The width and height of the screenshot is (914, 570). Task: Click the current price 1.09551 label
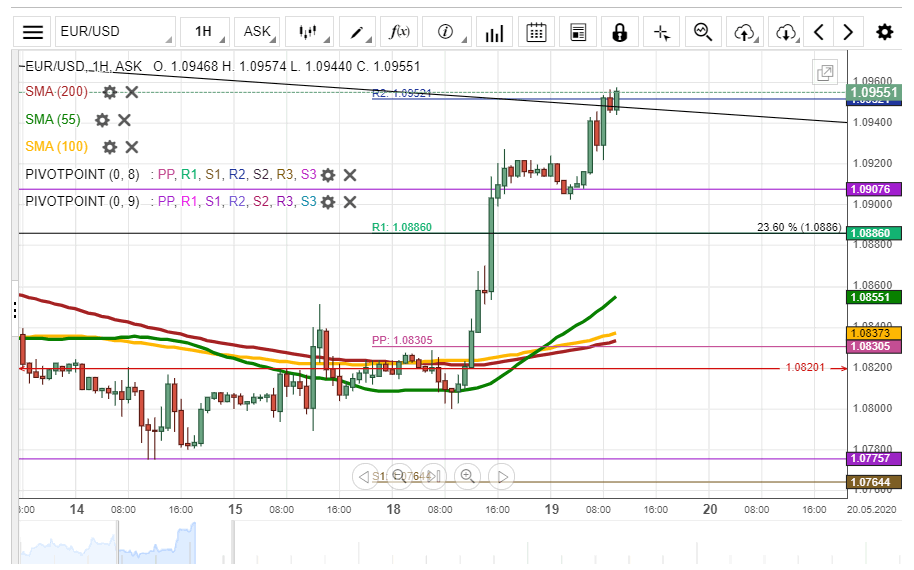pos(874,92)
